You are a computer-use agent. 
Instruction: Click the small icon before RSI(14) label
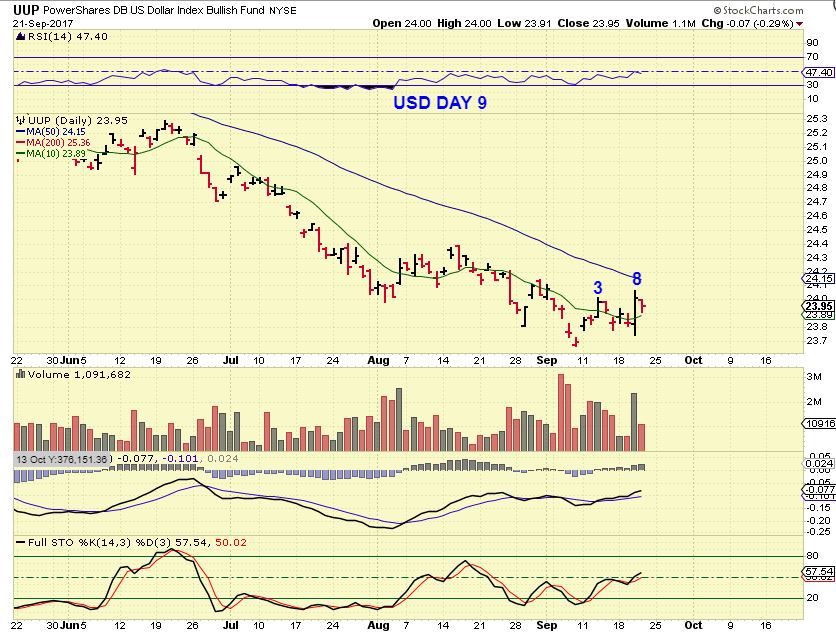[x=20, y=36]
